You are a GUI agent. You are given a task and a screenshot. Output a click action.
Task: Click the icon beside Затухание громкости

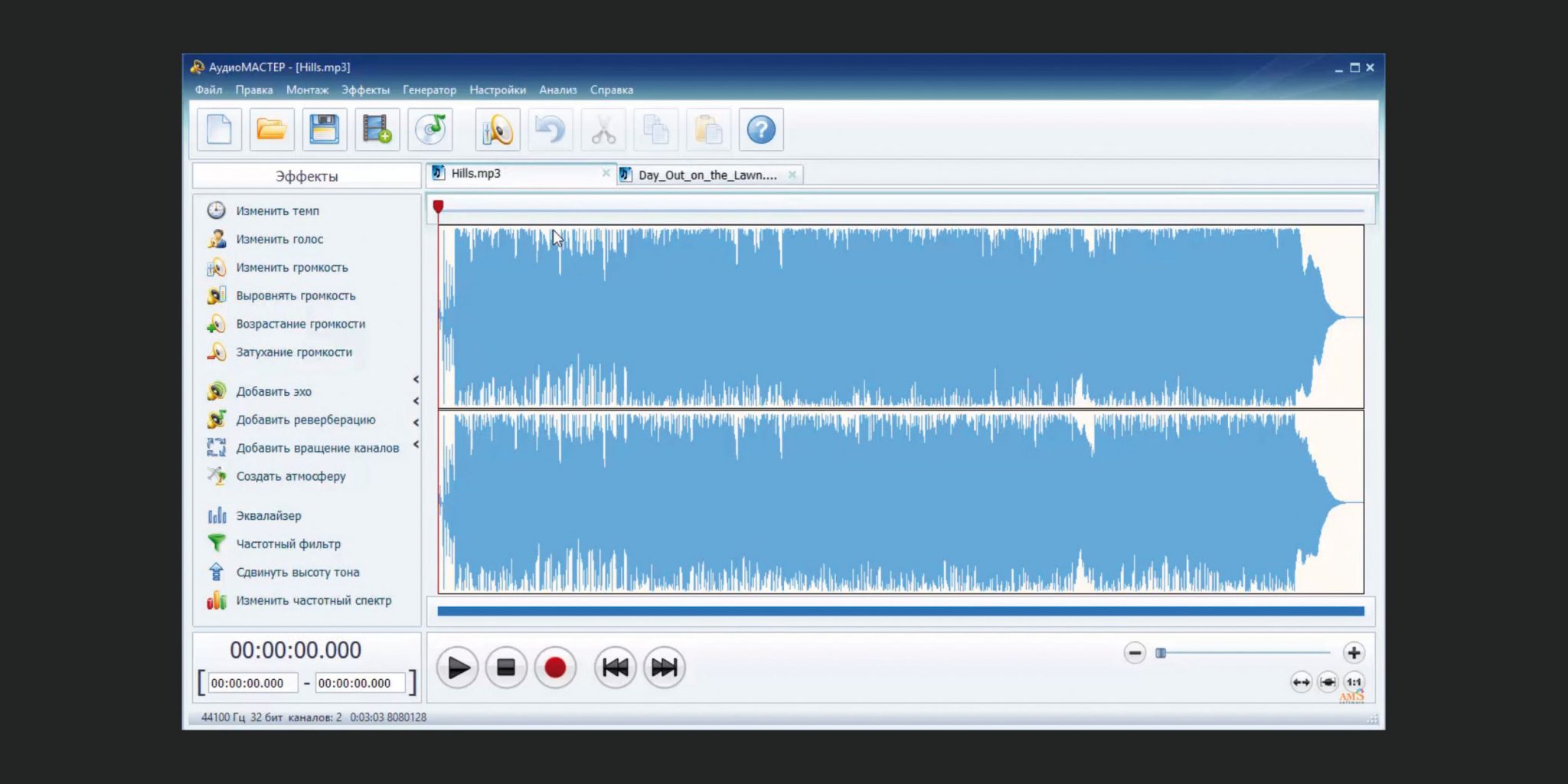(x=217, y=352)
